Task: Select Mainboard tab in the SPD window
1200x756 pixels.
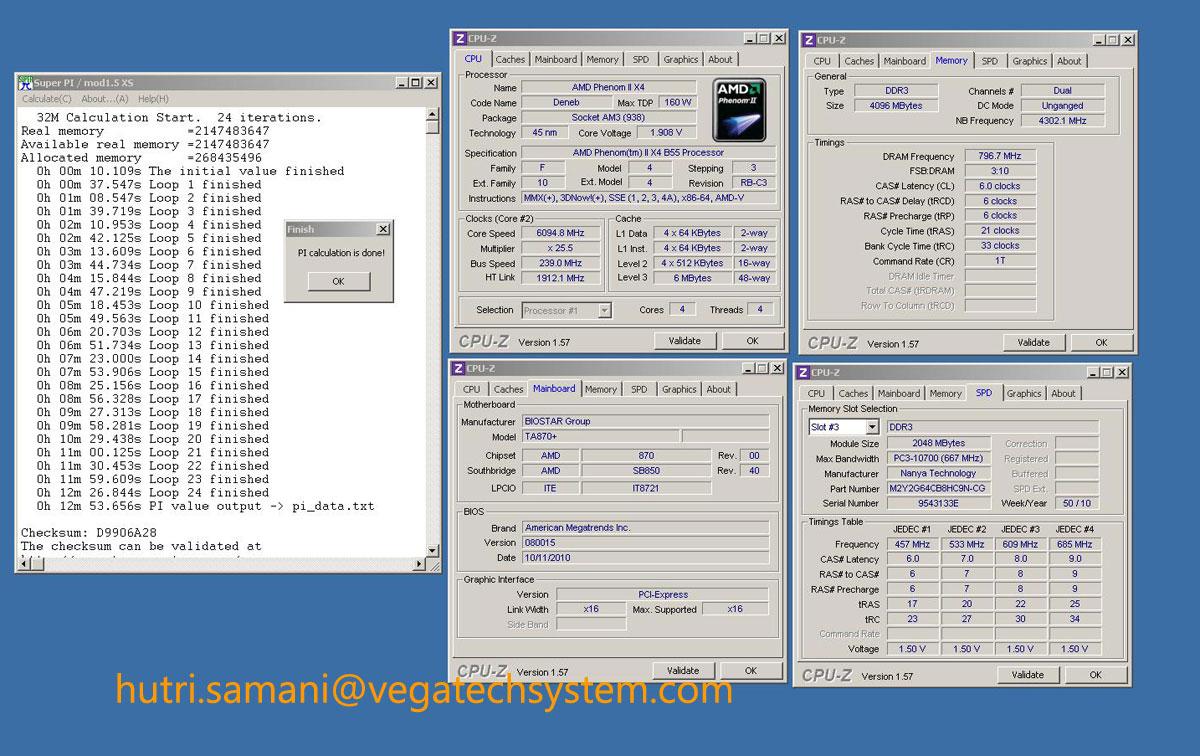Action: [899, 394]
